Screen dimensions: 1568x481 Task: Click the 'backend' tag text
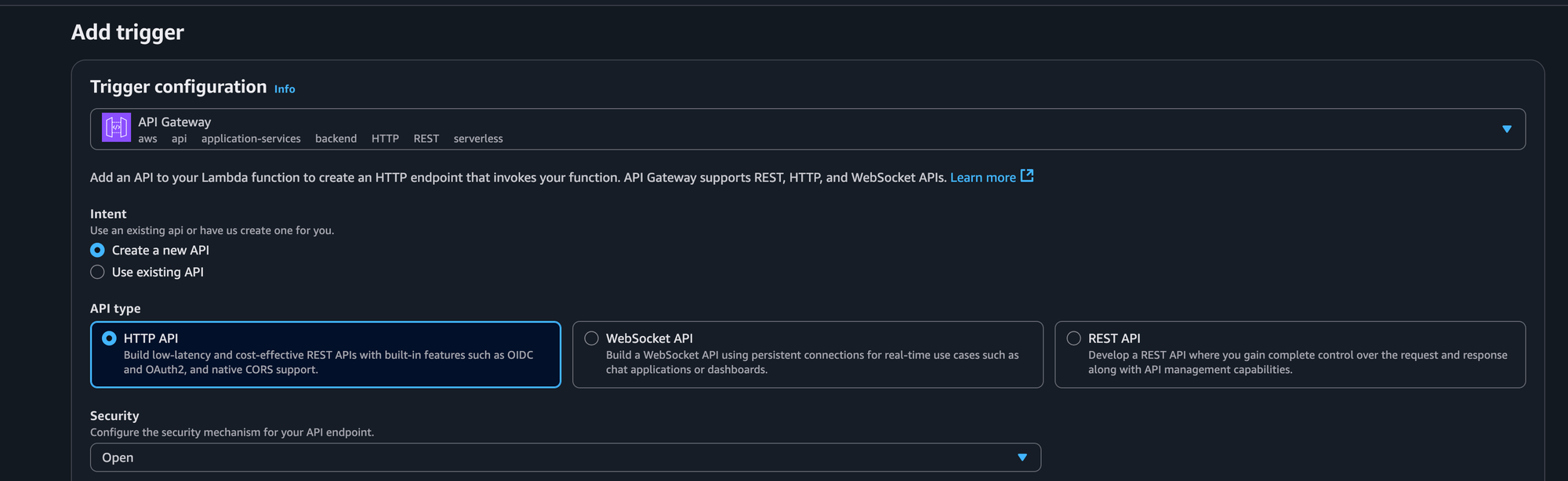click(336, 139)
